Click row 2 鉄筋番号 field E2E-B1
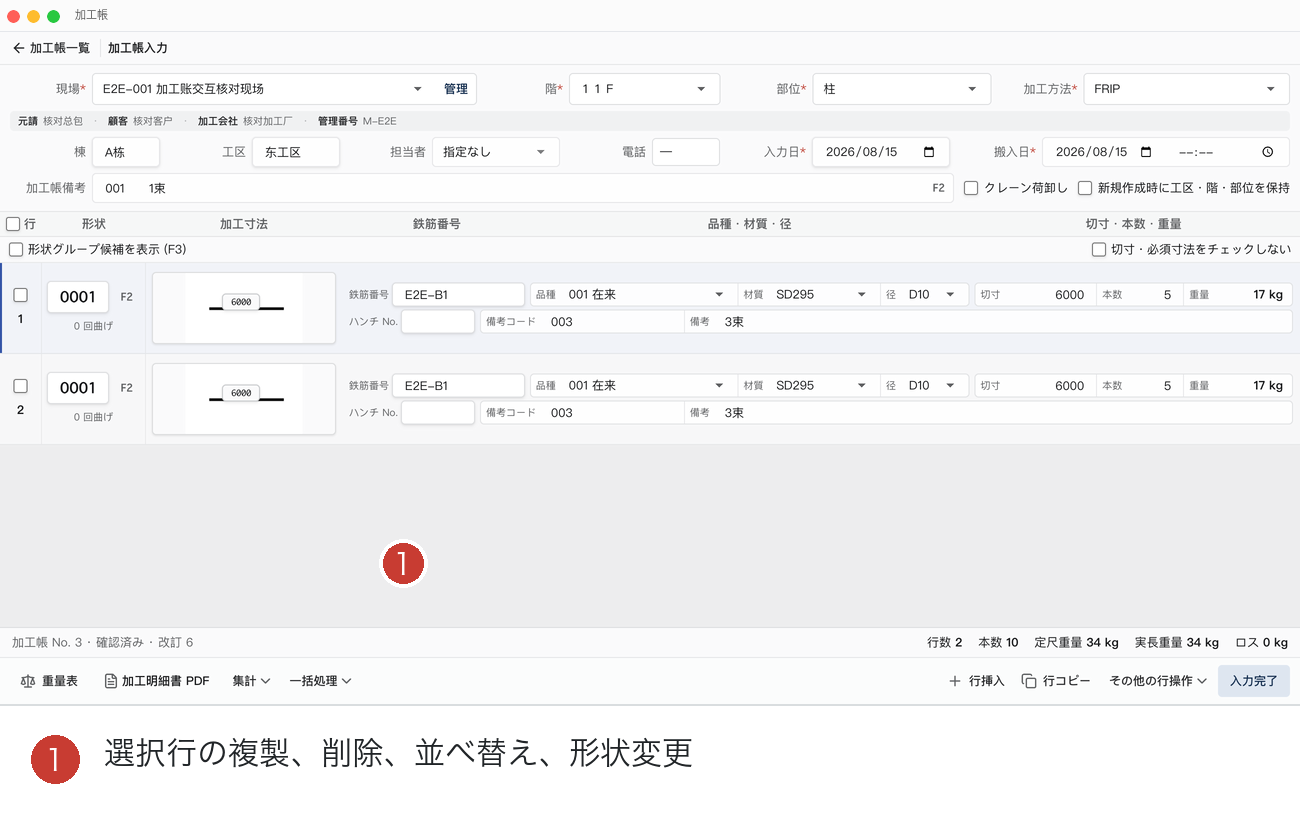This screenshot has width=1300, height=814. click(458, 386)
